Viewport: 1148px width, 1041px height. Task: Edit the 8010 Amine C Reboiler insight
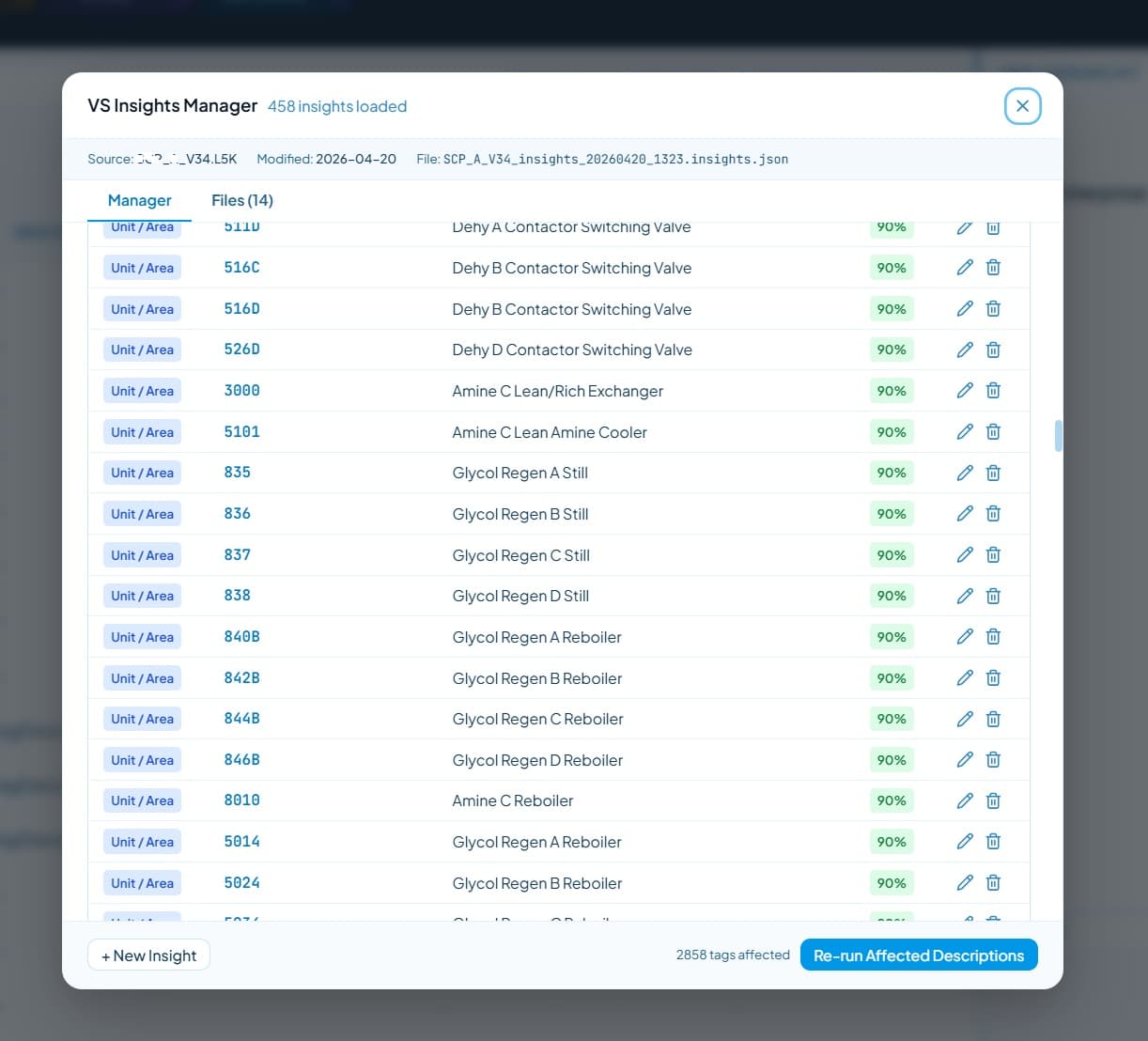click(x=965, y=800)
